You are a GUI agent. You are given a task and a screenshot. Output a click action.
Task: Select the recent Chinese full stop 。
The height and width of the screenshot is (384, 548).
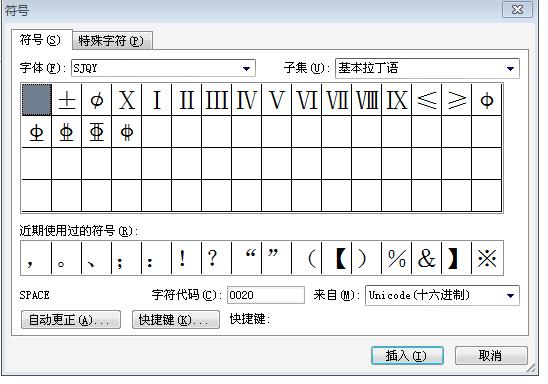pyautogui.click(x=66, y=258)
